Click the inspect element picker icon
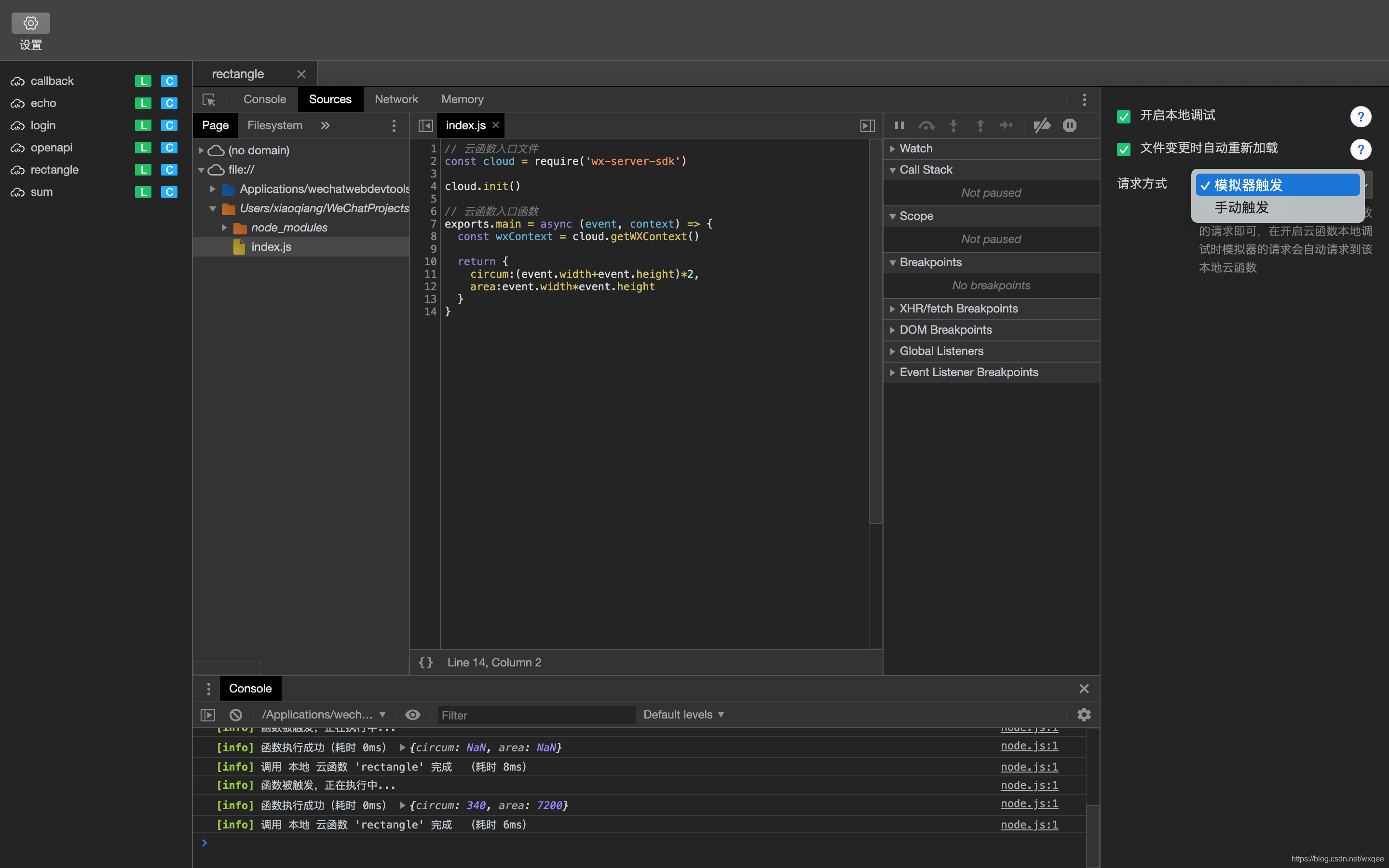The image size is (1389, 868). [209, 100]
